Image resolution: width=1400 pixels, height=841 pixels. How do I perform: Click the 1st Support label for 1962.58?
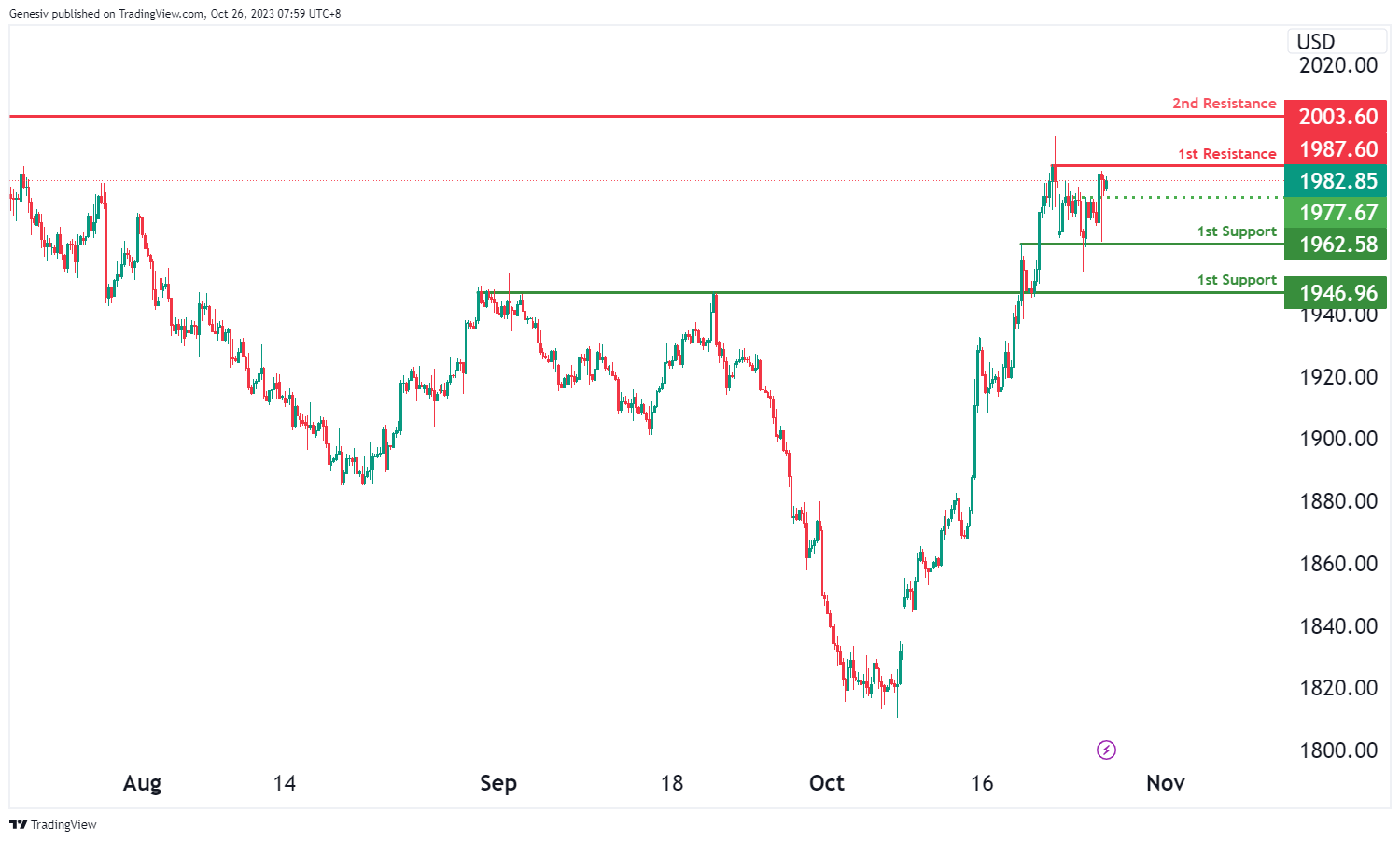(1237, 231)
